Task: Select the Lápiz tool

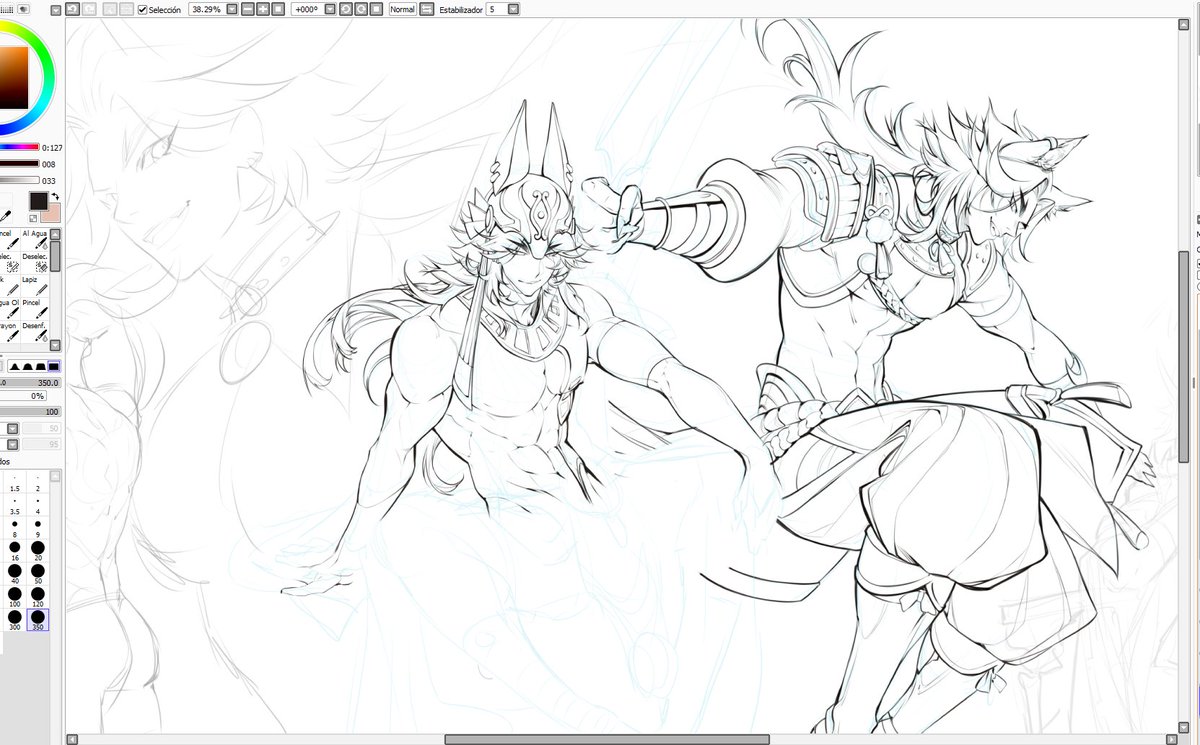Action: [x=36, y=285]
